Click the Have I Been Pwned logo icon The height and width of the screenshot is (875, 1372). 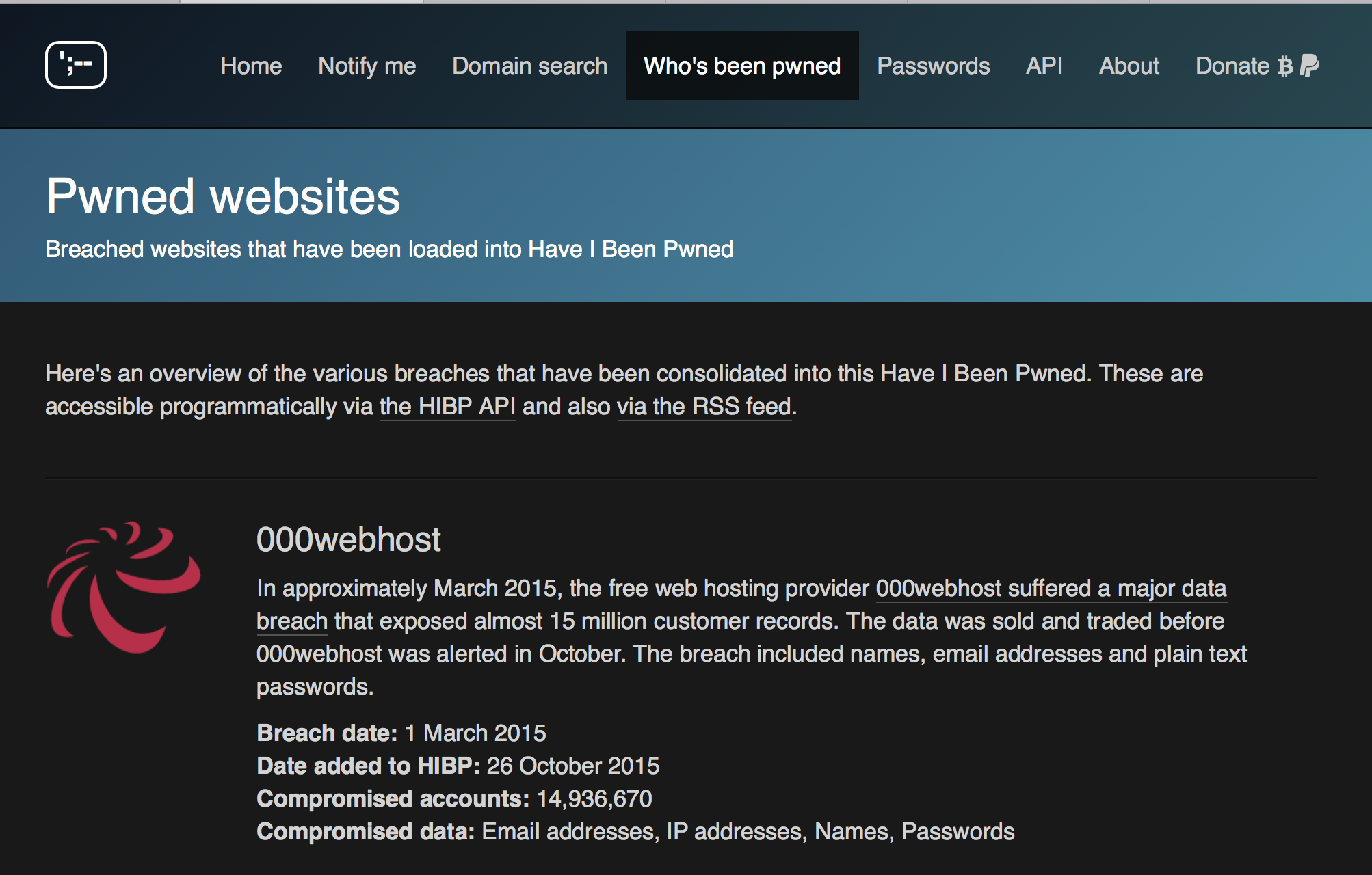pyautogui.click(x=76, y=65)
